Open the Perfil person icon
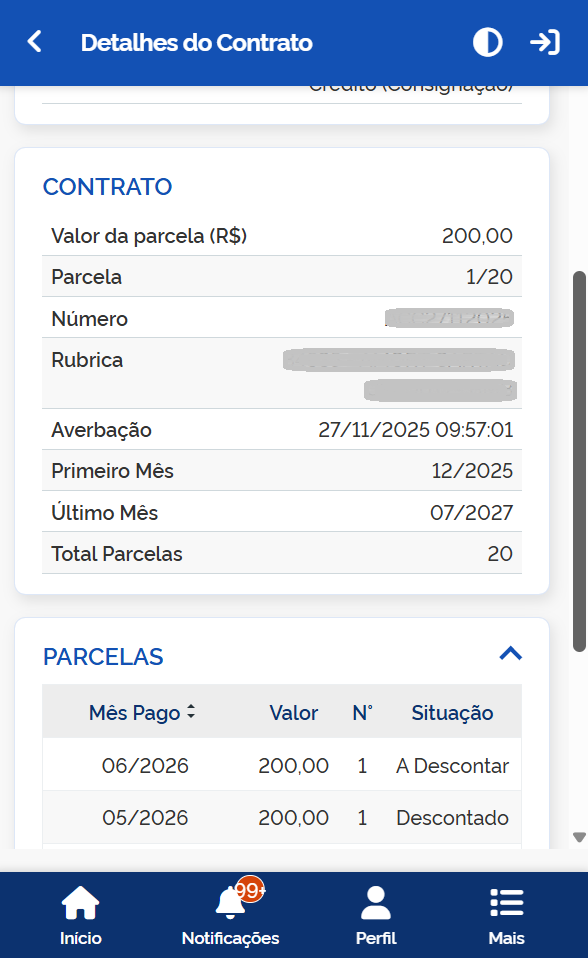 pyautogui.click(x=376, y=903)
